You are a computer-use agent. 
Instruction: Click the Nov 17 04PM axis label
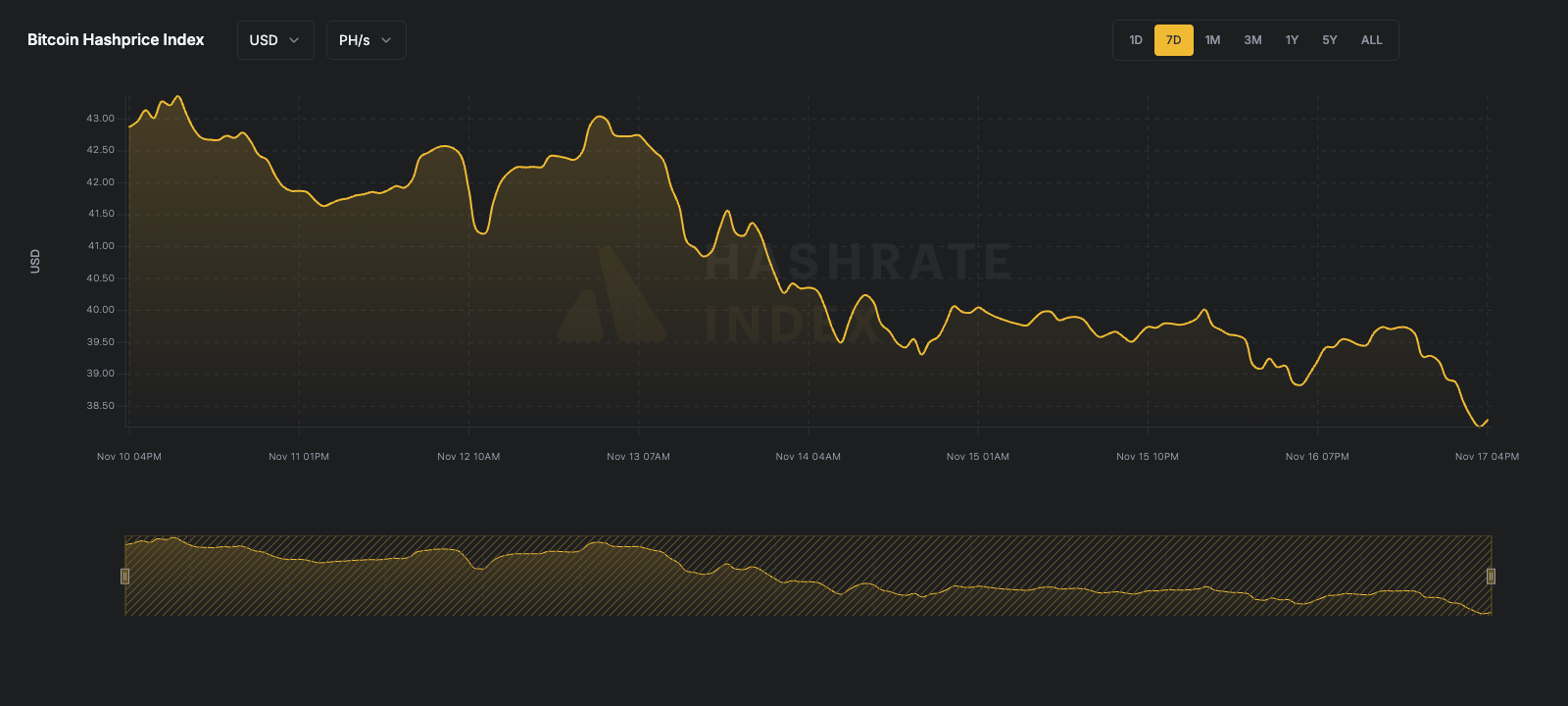point(1488,457)
